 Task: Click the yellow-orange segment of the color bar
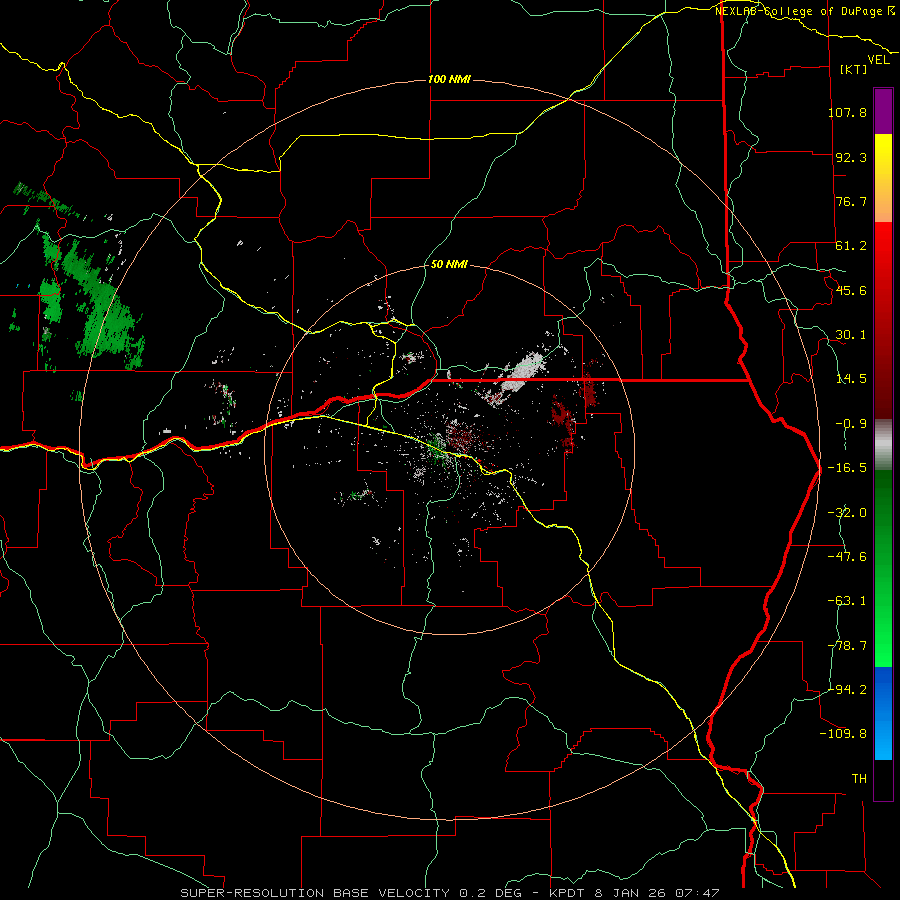(x=883, y=178)
